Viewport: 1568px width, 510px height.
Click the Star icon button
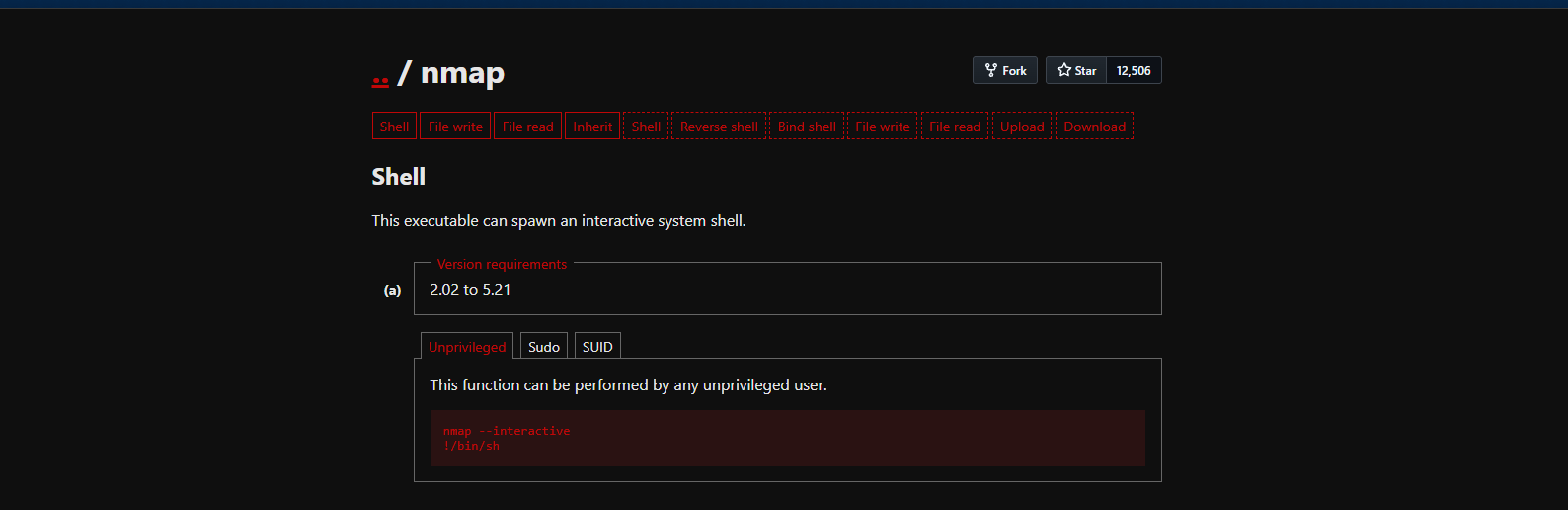(1076, 70)
